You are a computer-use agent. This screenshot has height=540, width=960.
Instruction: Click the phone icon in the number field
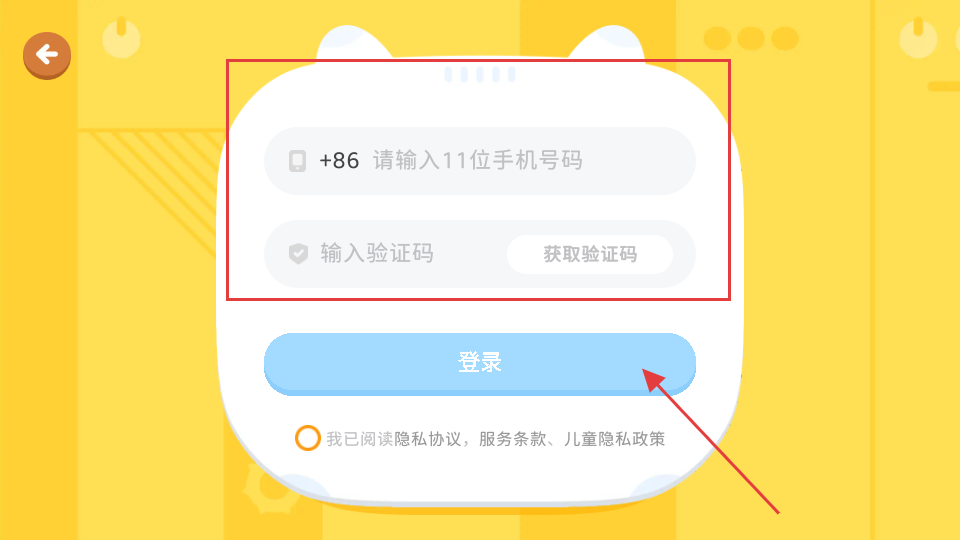[x=298, y=161]
